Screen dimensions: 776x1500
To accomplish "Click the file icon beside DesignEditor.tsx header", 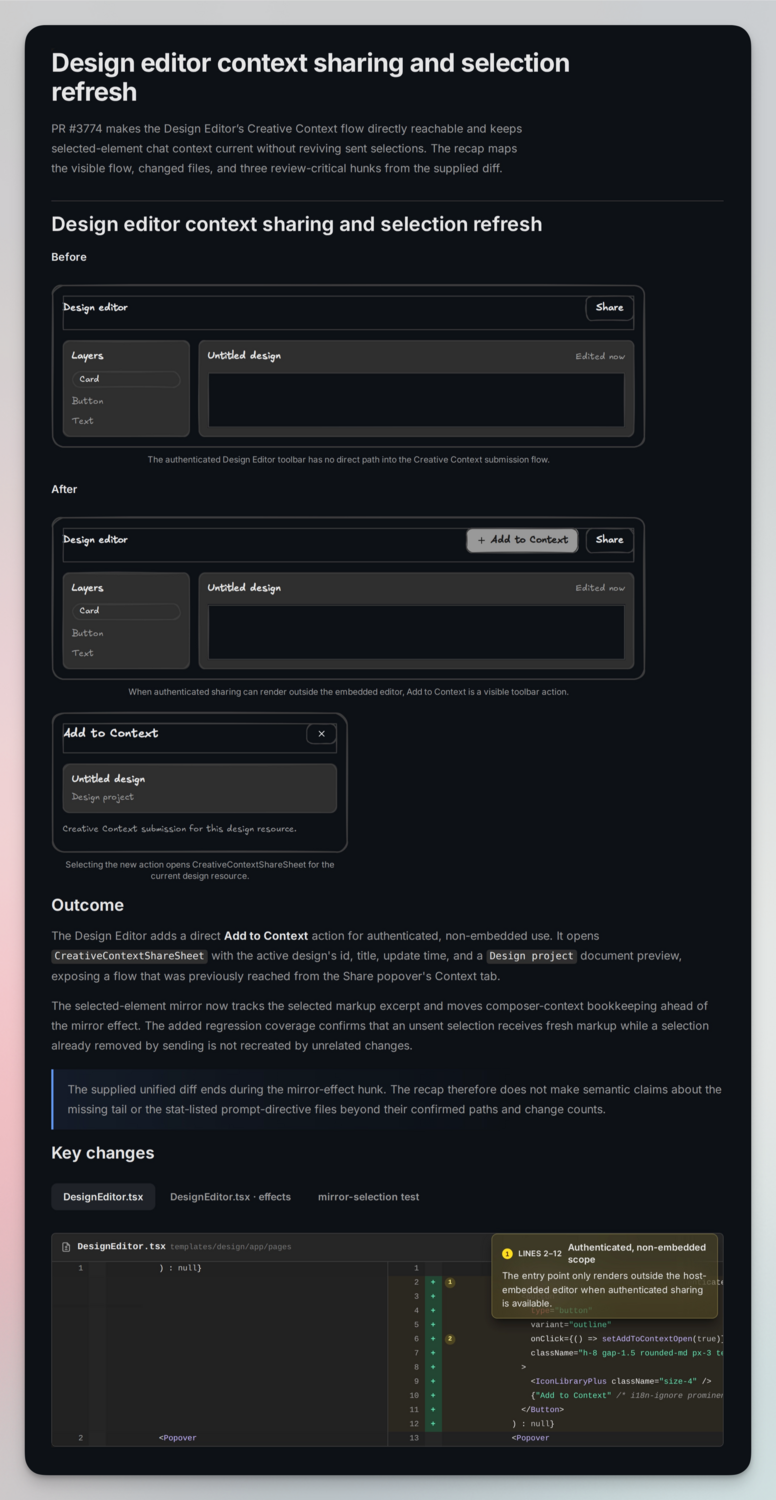I will pyautogui.click(x=66, y=1247).
